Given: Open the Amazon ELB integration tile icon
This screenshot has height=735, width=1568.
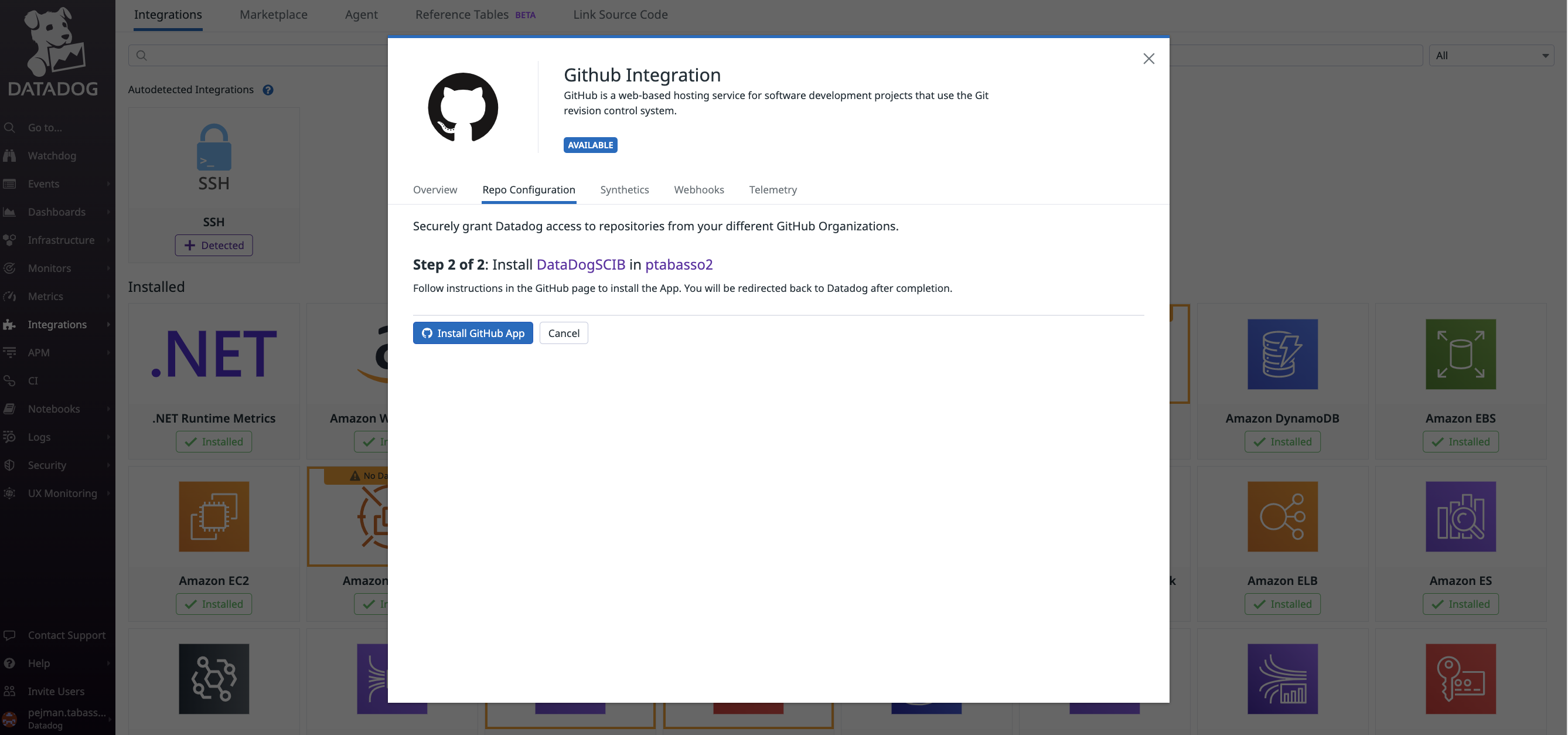Looking at the screenshot, I should click(x=1282, y=516).
